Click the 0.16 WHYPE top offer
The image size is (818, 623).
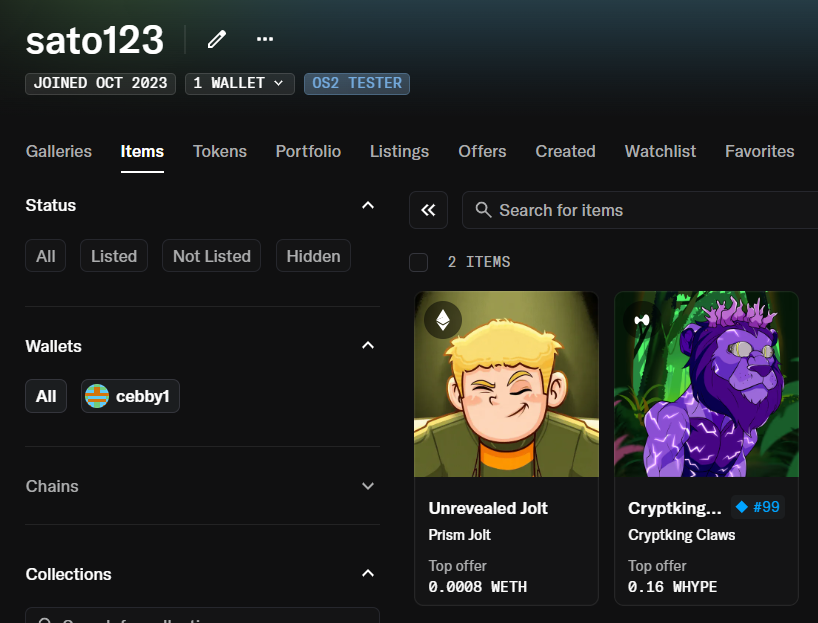672,587
